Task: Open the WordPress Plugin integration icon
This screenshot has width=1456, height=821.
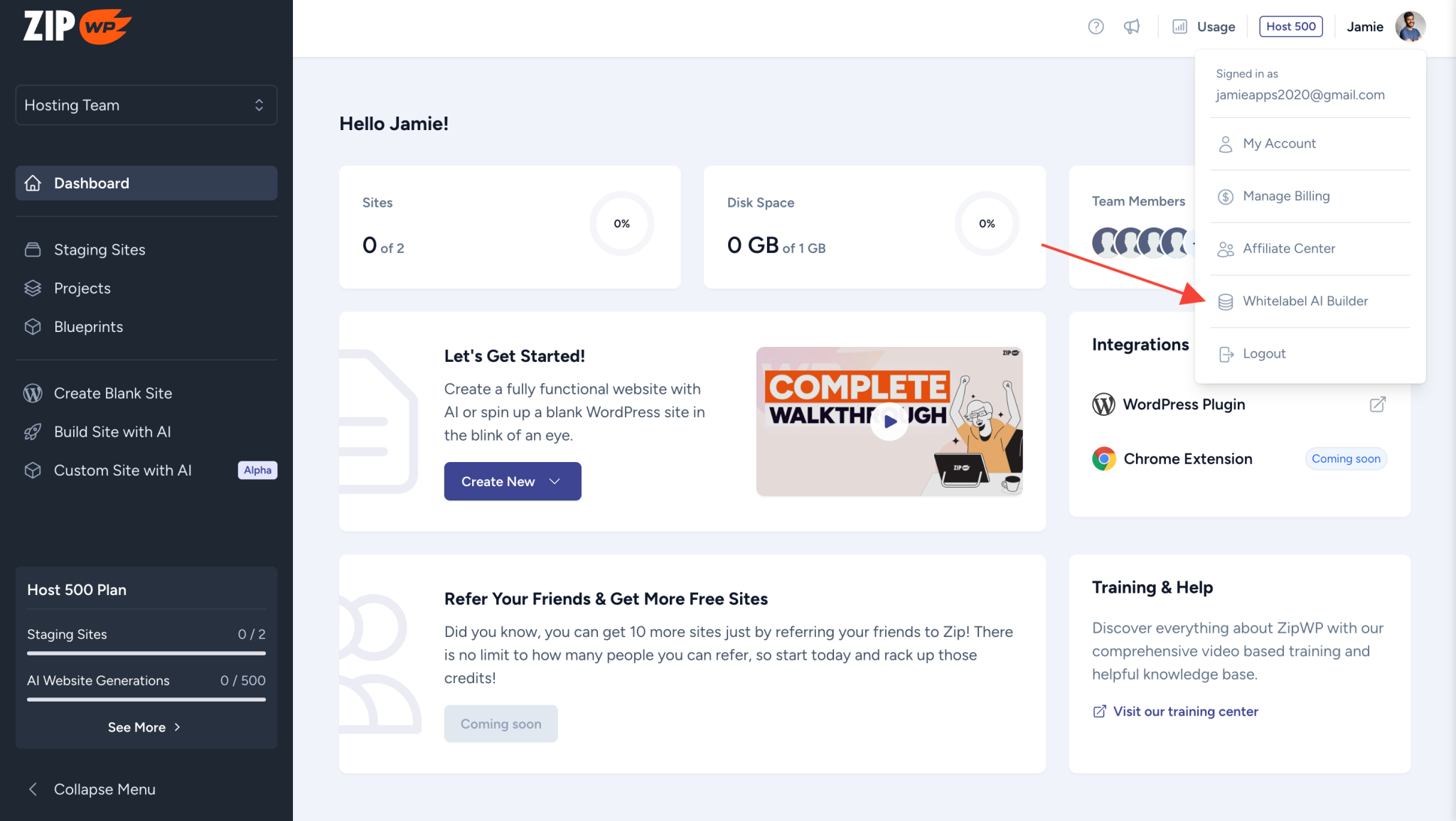Action: (1103, 404)
